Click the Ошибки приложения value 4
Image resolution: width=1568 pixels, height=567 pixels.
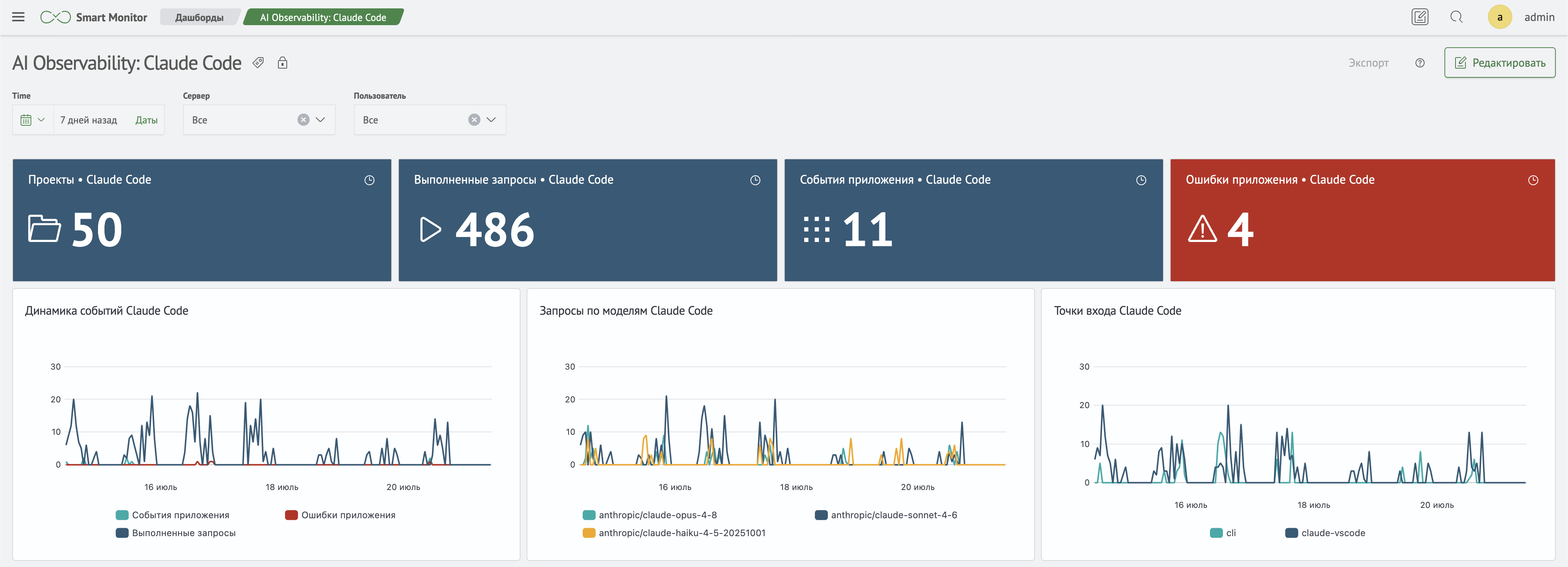coord(1240,230)
